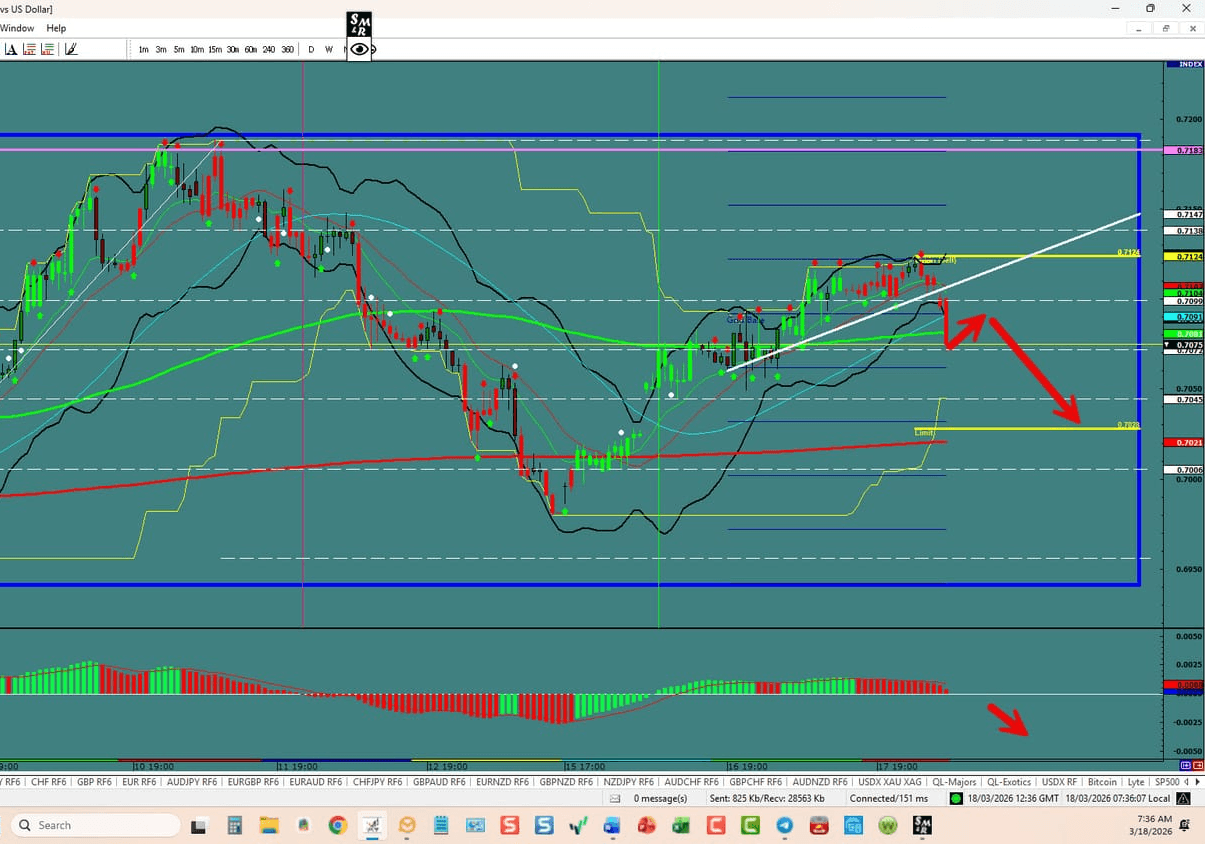
Task: Click the triangle marker beside 0.7075 price
Action: 1166,346
